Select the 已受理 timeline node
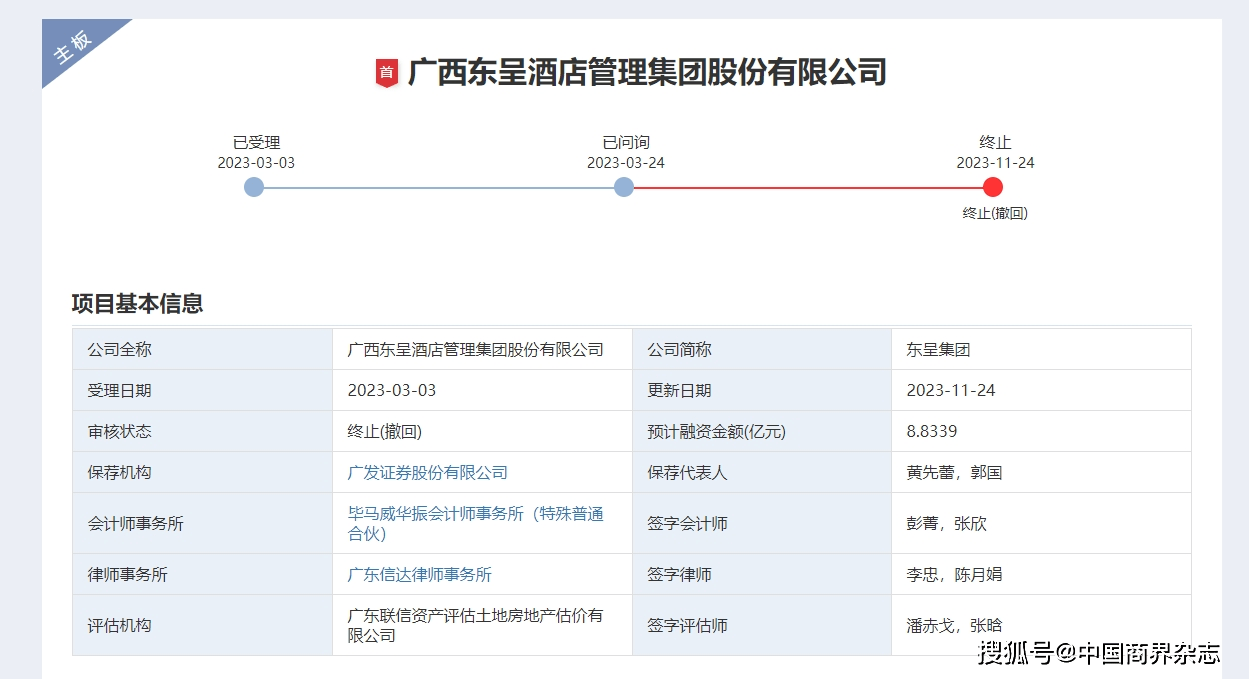 tap(254, 187)
